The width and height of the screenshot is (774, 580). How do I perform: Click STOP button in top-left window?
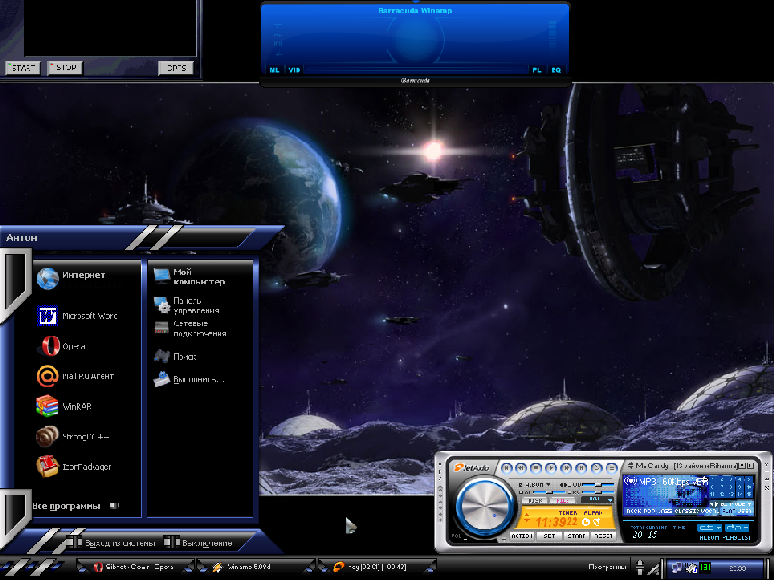65,68
